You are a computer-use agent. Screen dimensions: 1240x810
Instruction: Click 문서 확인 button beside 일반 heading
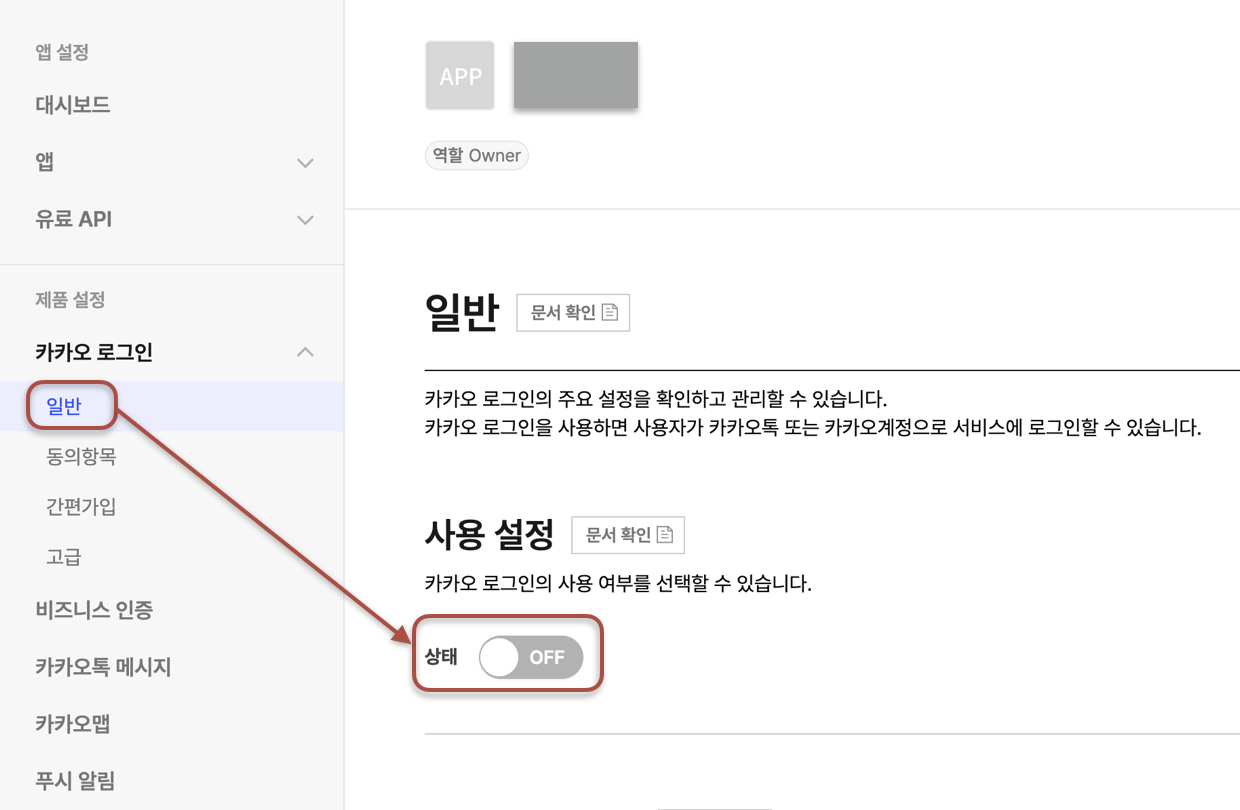click(573, 313)
